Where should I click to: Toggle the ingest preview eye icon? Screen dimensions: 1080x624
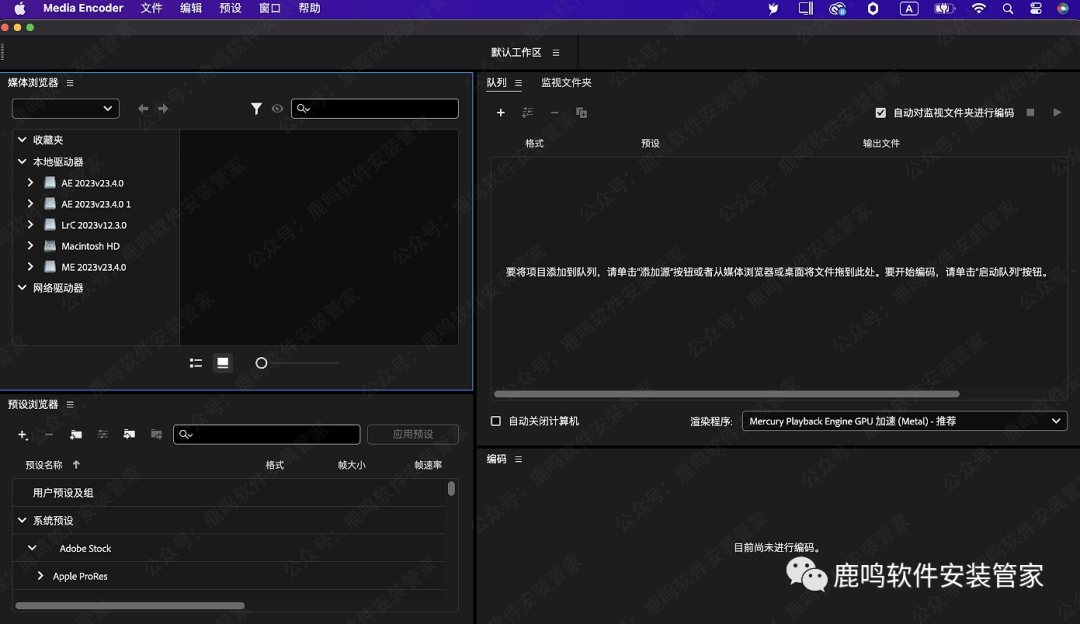point(277,108)
